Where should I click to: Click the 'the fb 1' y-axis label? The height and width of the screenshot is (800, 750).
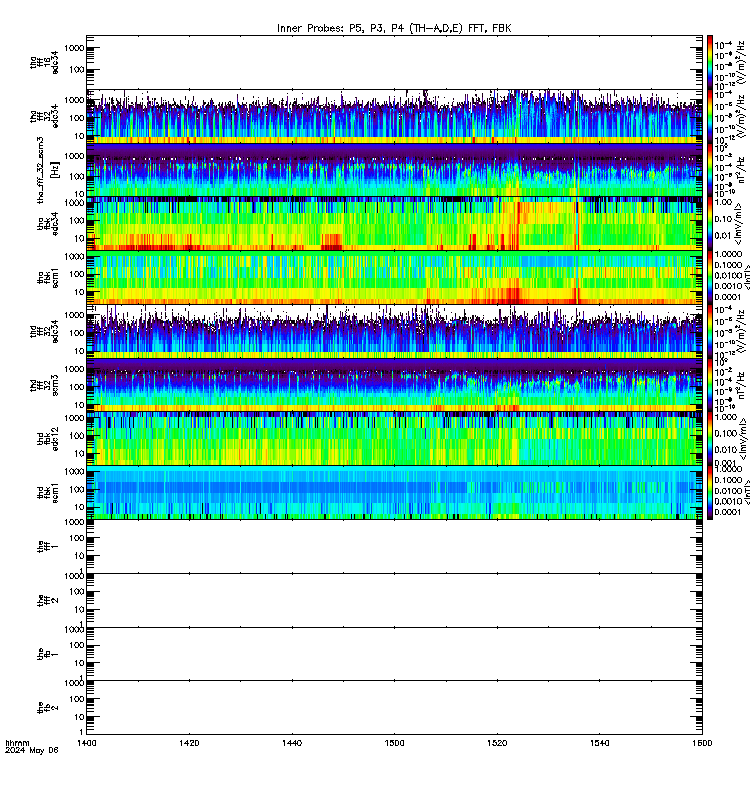48,654
